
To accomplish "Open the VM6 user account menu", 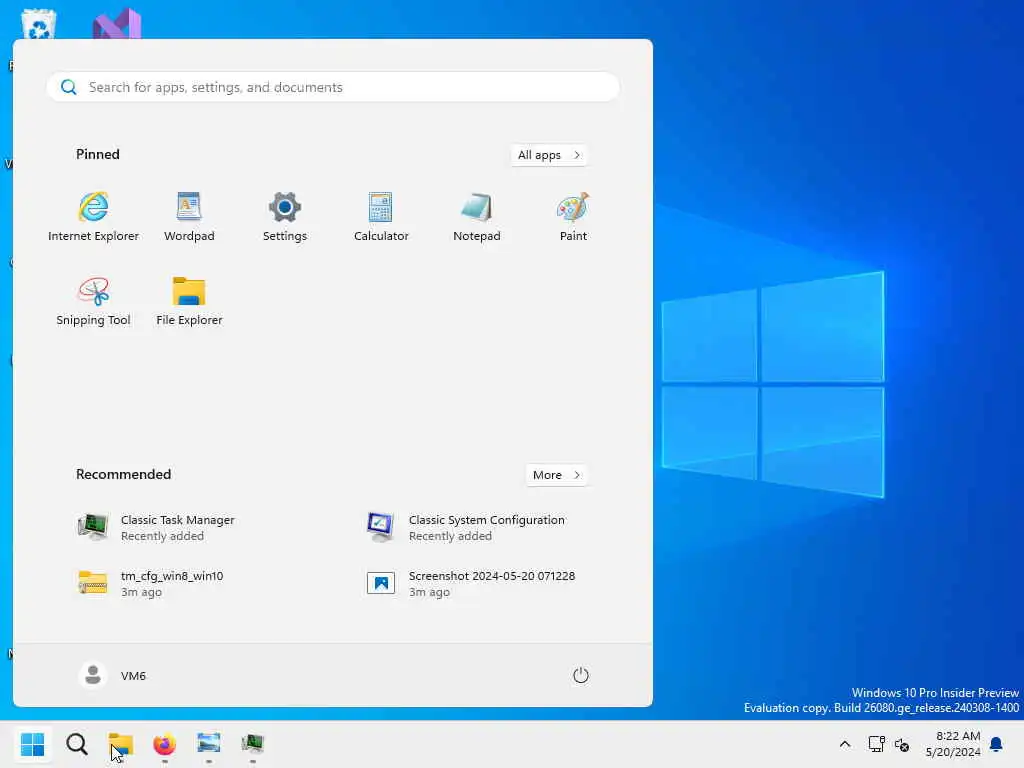I will [112, 675].
